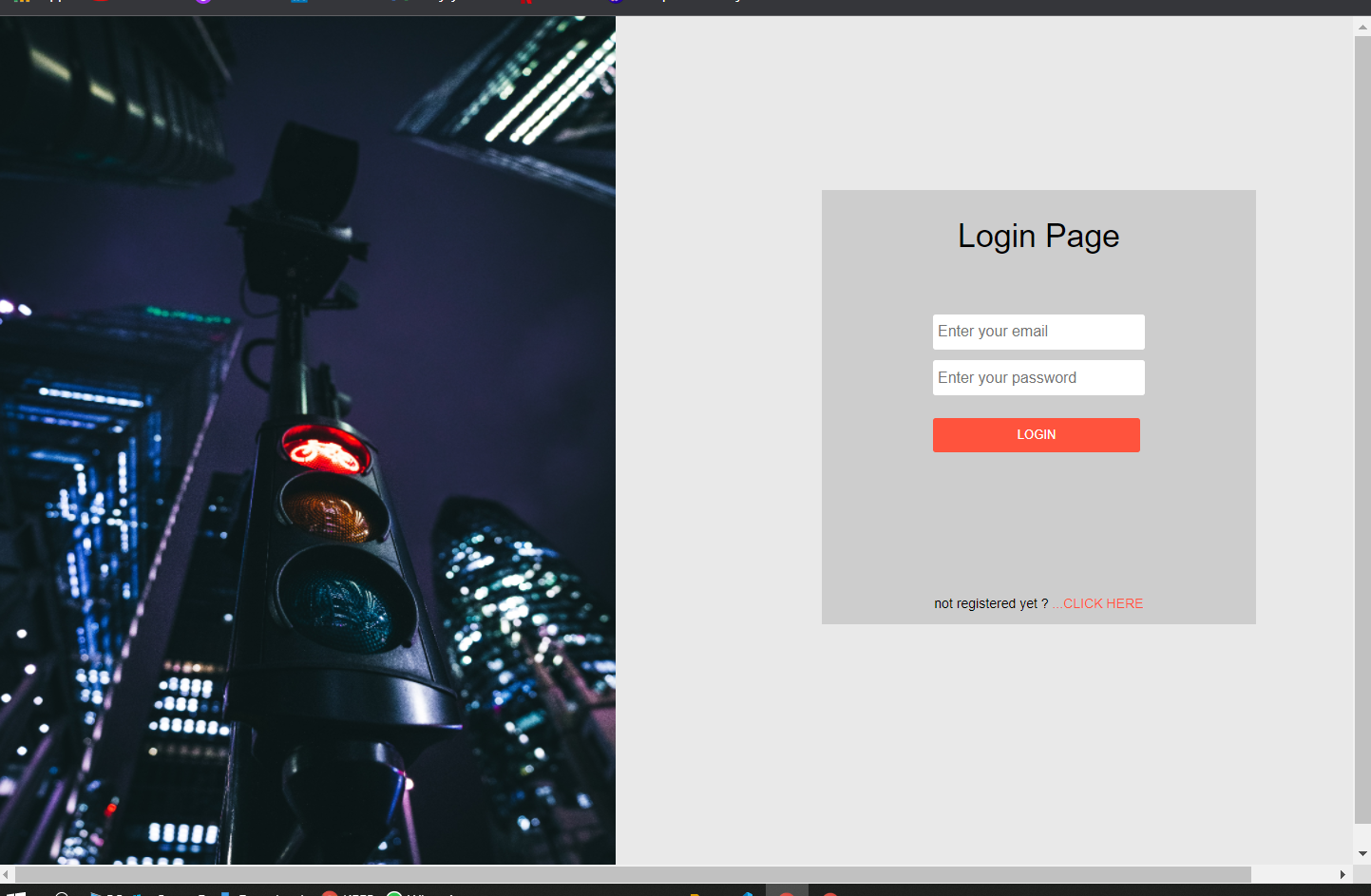Launch Microsoft Edge from the taskbar
Screen dimensions: 1371x896
pos(93,893)
